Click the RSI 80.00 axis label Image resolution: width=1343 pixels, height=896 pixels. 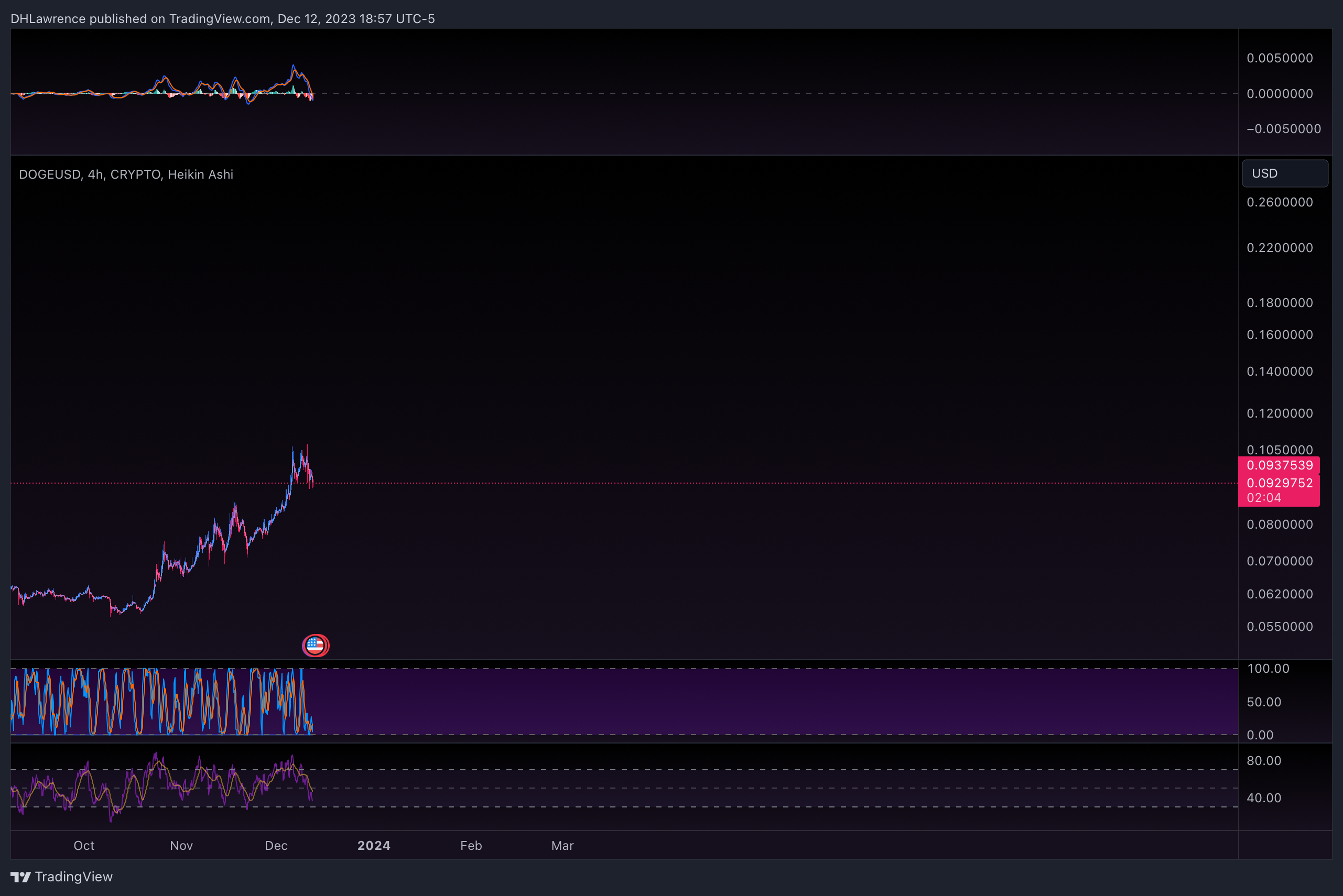1263,761
